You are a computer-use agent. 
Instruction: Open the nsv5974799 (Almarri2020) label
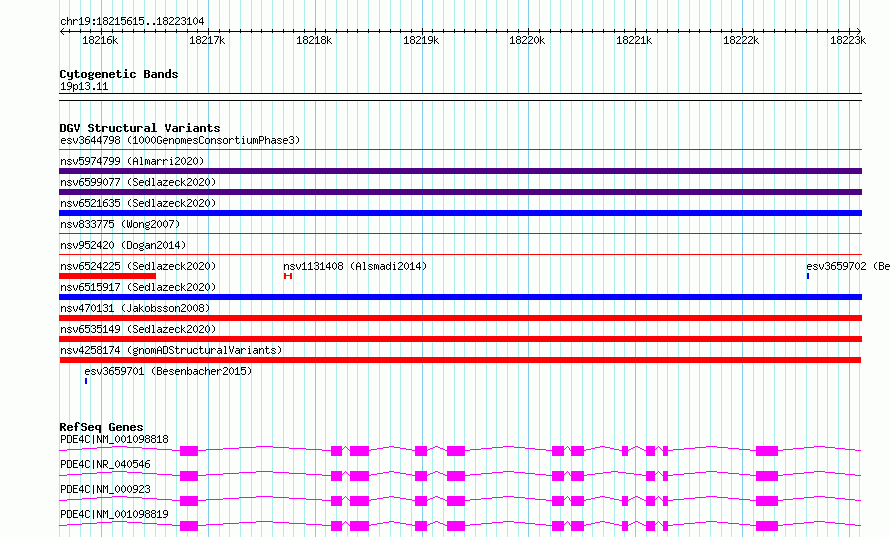coord(132,161)
